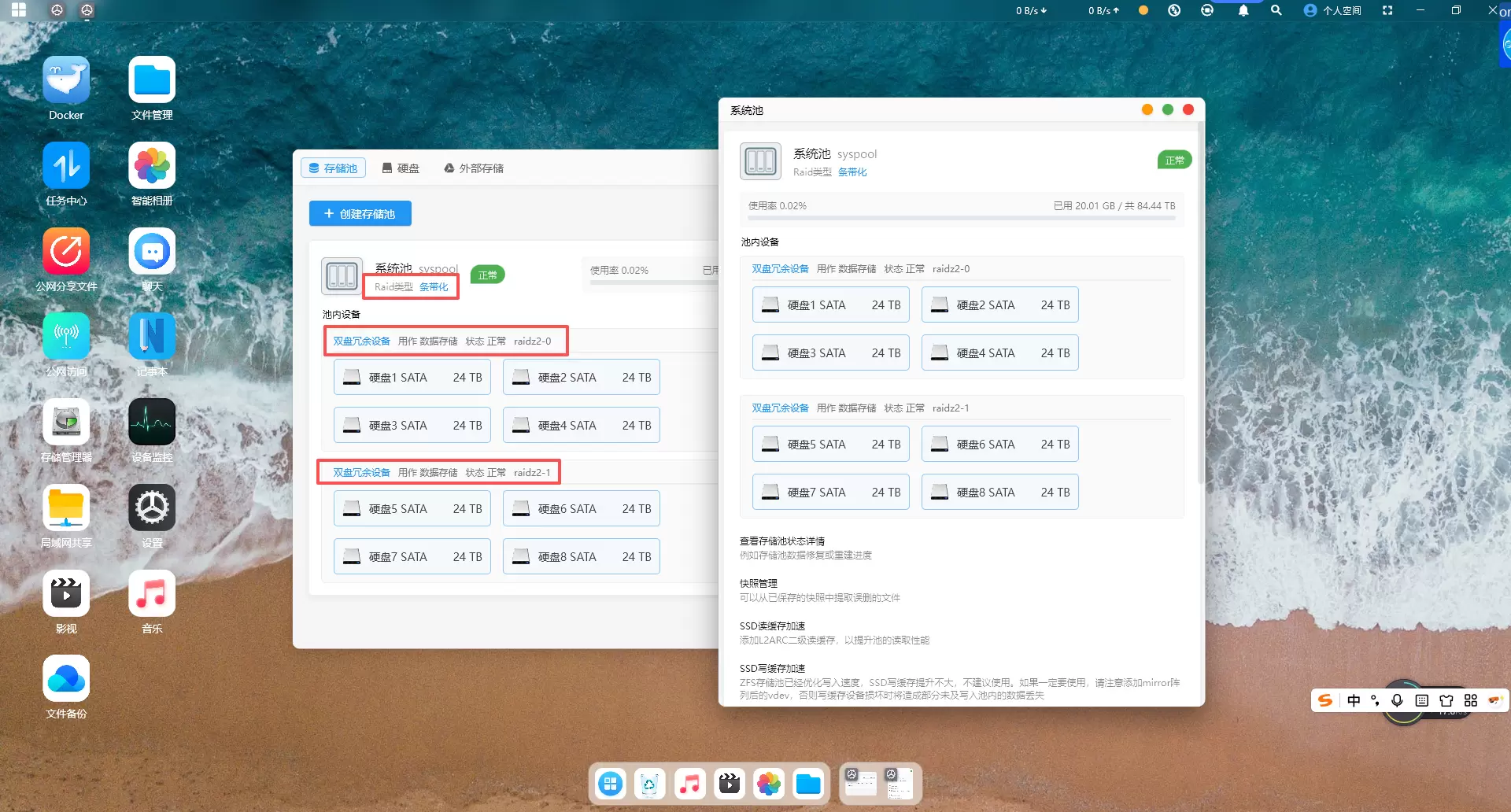
Task: Click the 创建存储池 button
Action: [360, 214]
